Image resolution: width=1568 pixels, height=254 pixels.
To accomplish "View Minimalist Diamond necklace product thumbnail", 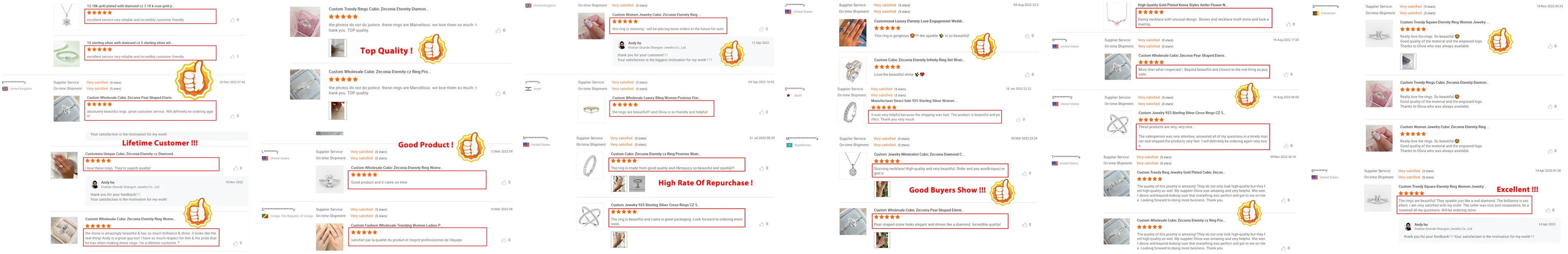I will coord(852,164).
